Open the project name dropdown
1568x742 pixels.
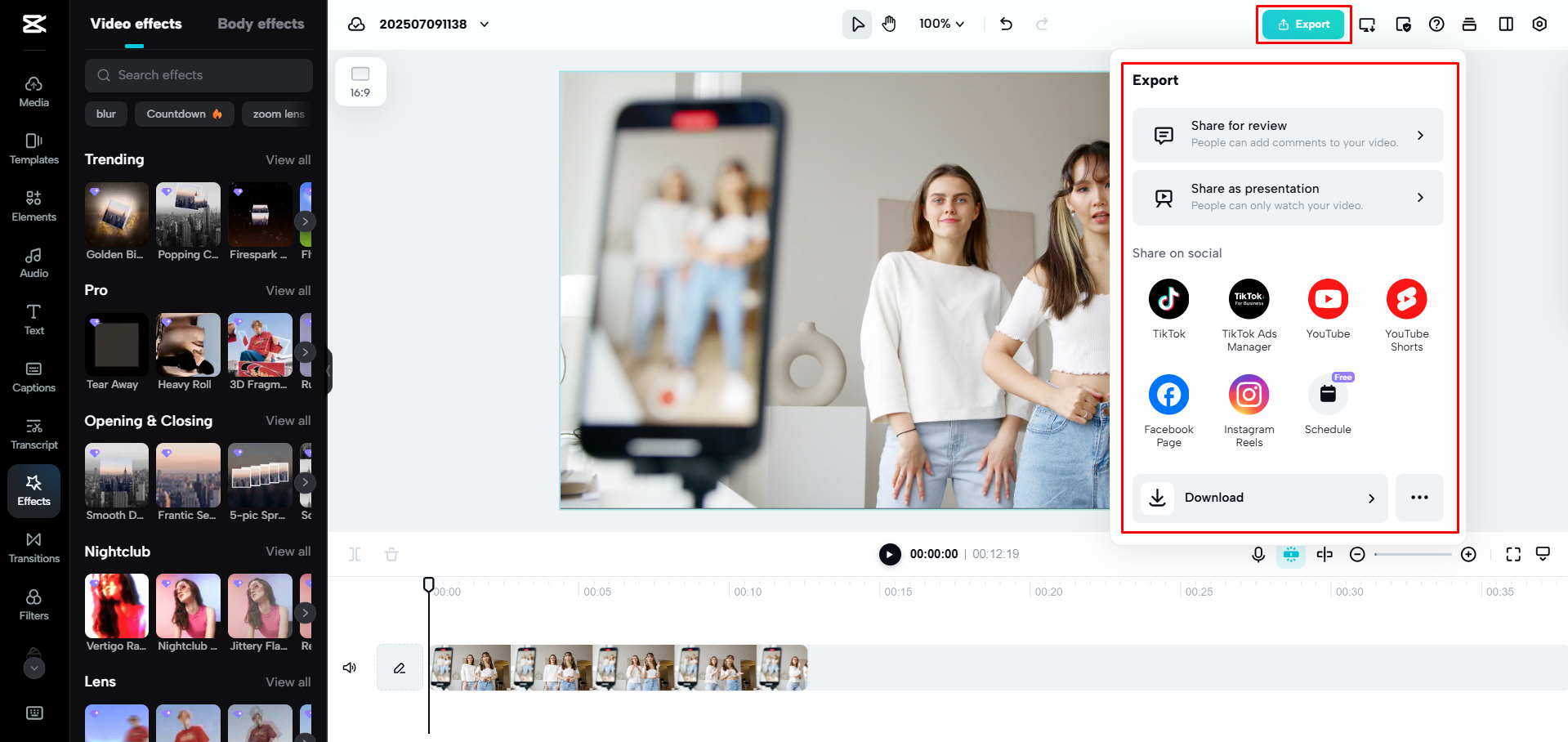click(484, 24)
